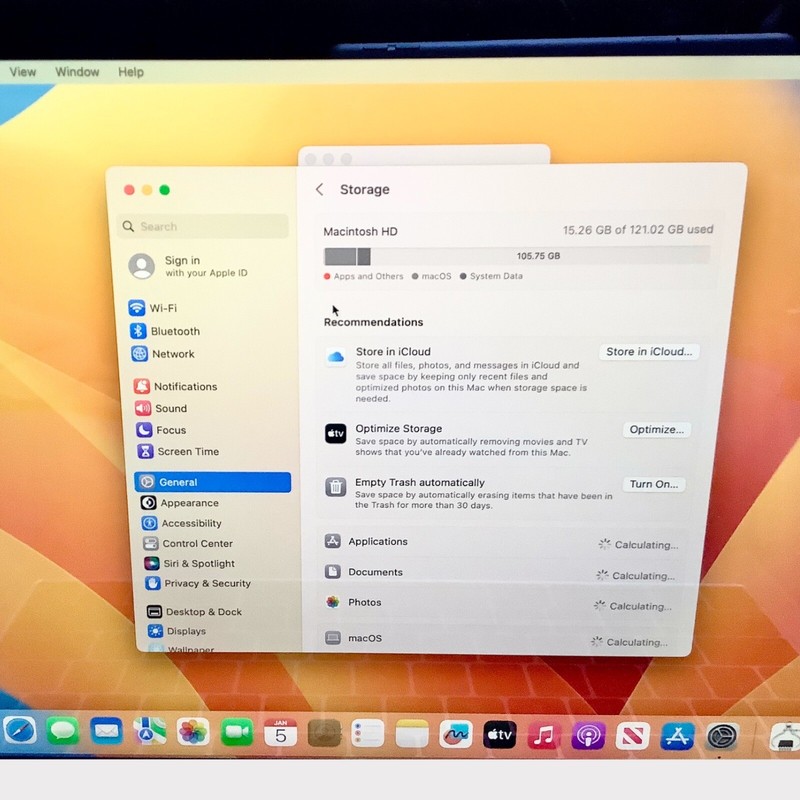Open App Store from the Dock
The image size is (800, 800).
(x=677, y=736)
